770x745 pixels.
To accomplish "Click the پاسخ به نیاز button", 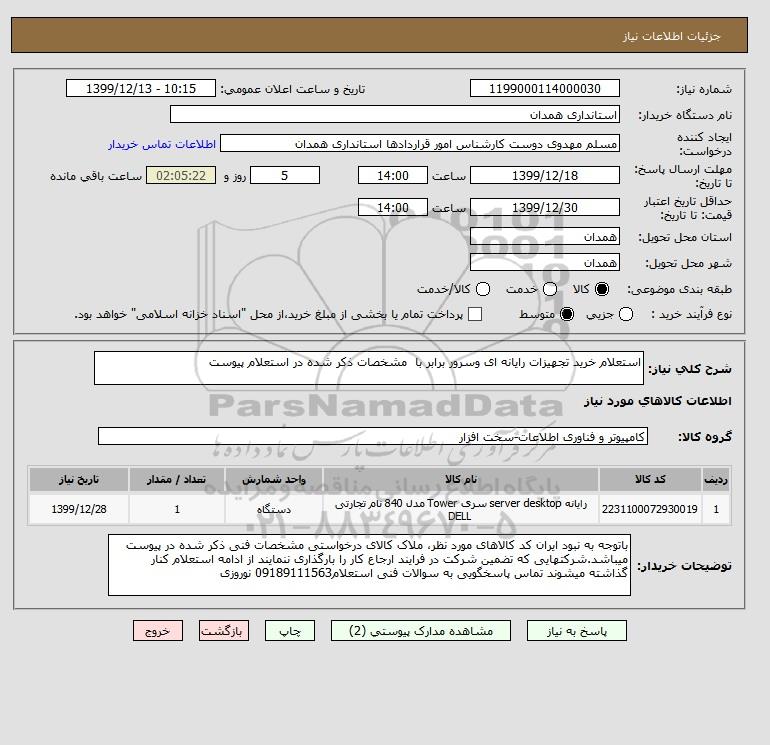I will coord(577,631).
